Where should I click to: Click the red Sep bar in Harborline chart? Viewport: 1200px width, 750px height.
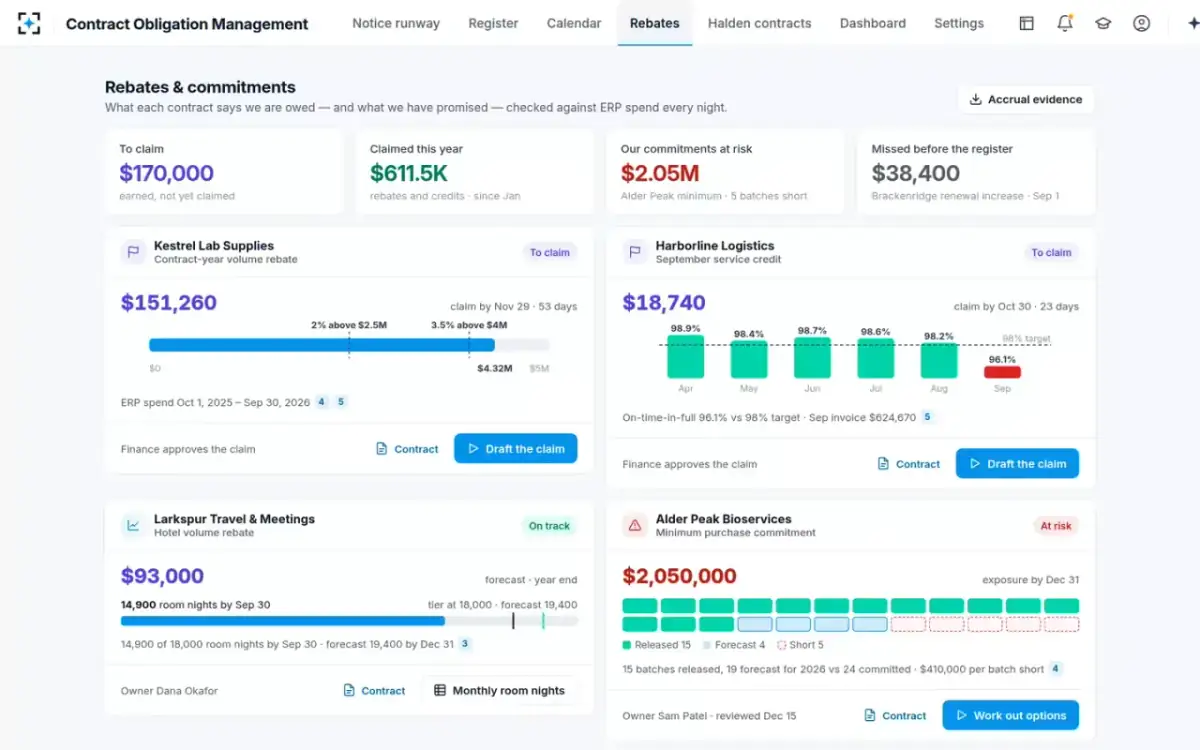[1002, 372]
